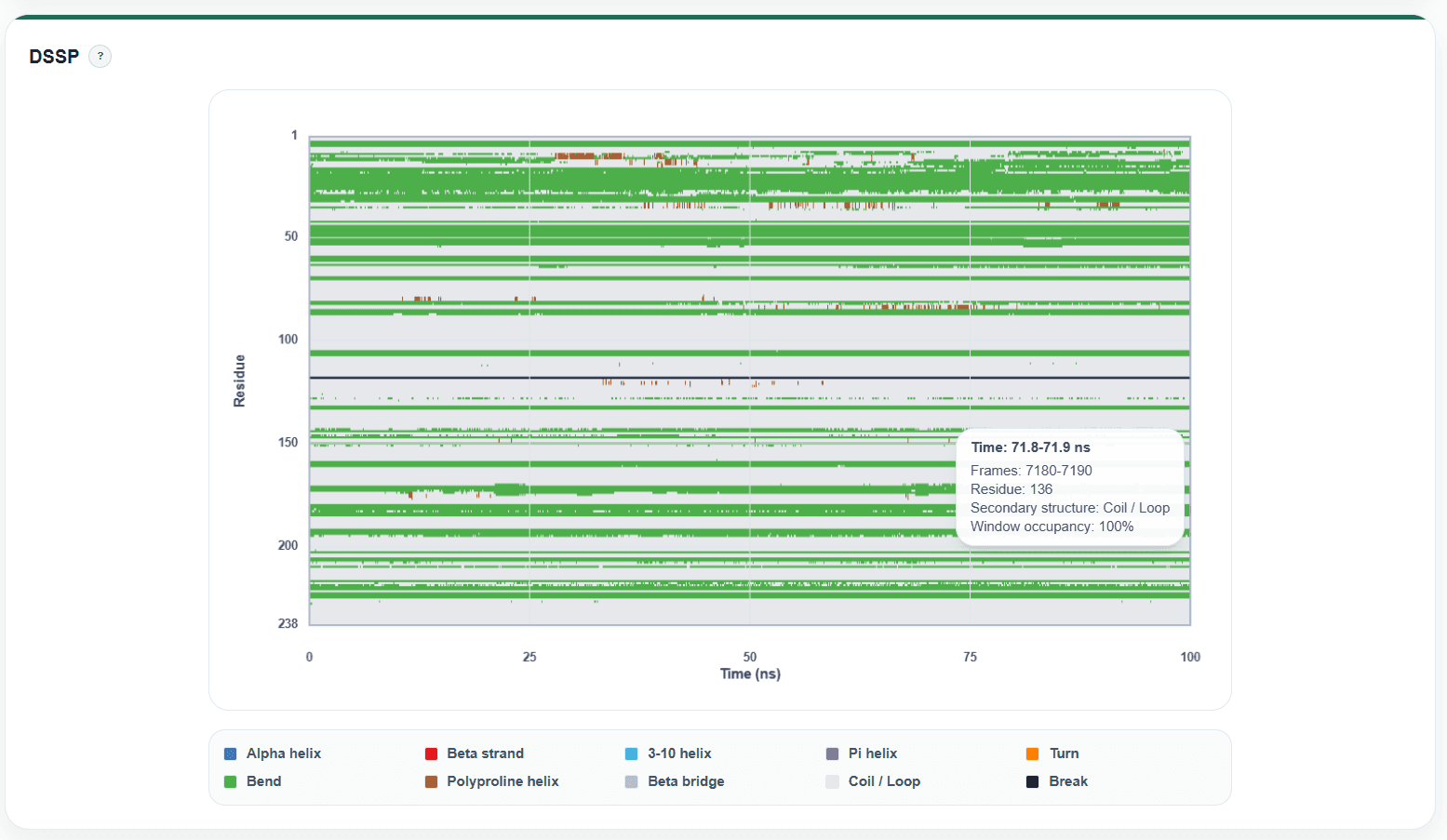Click the Residue axis title

tap(239, 380)
